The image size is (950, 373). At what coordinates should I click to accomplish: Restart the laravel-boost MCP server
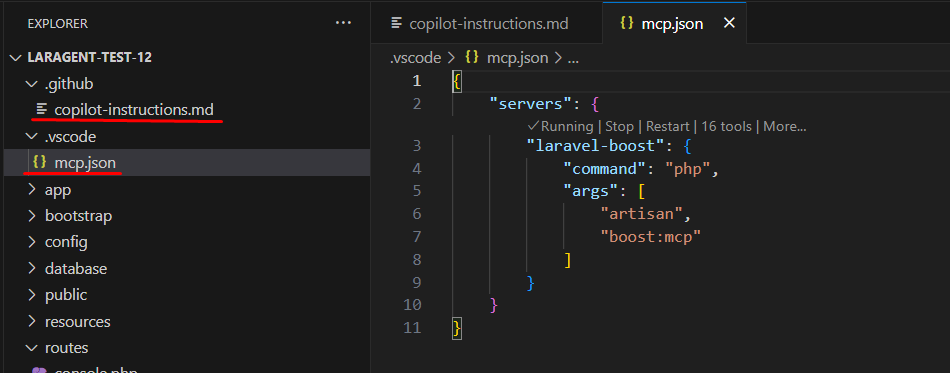point(667,127)
